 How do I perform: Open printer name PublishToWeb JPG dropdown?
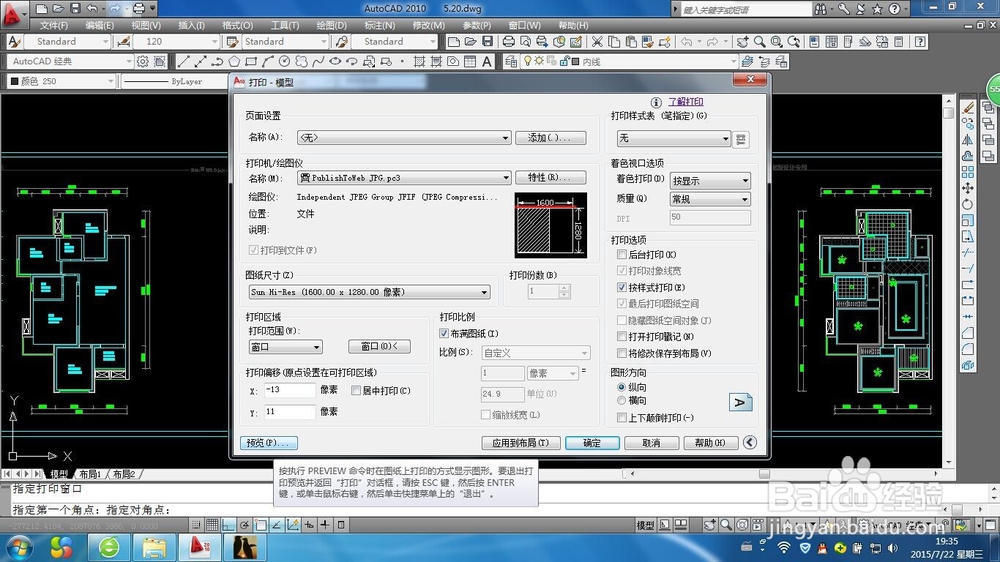(404, 177)
